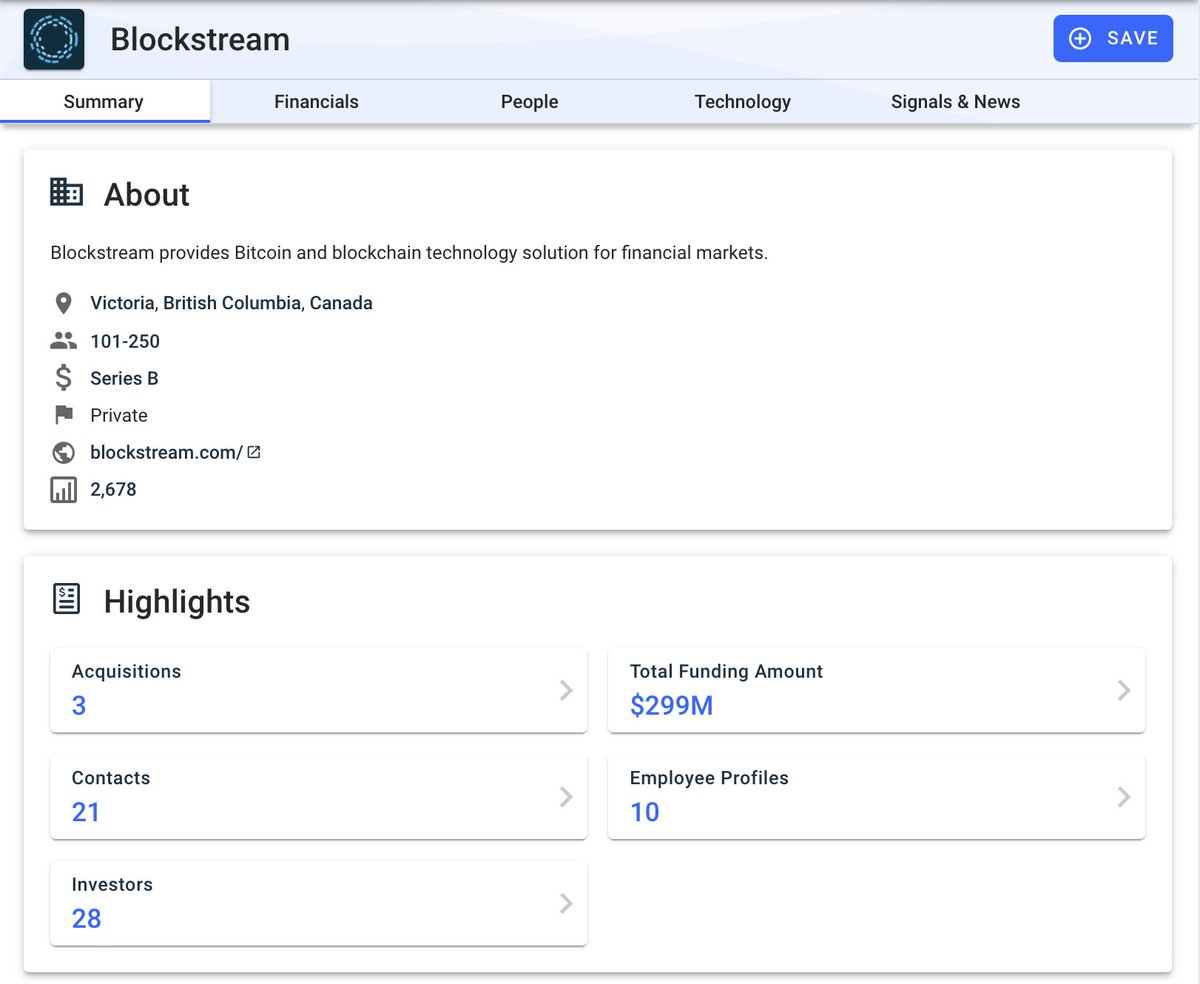Click the Investors card label
Screen dimensions: 1200x984
[112, 885]
